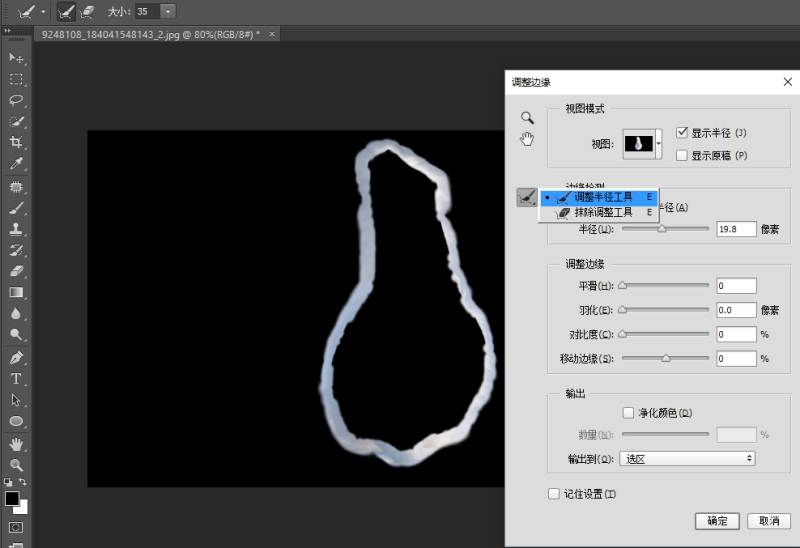This screenshot has height=548, width=800.
Task: Select the Lasso tool in toolbar
Action: (x=16, y=100)
